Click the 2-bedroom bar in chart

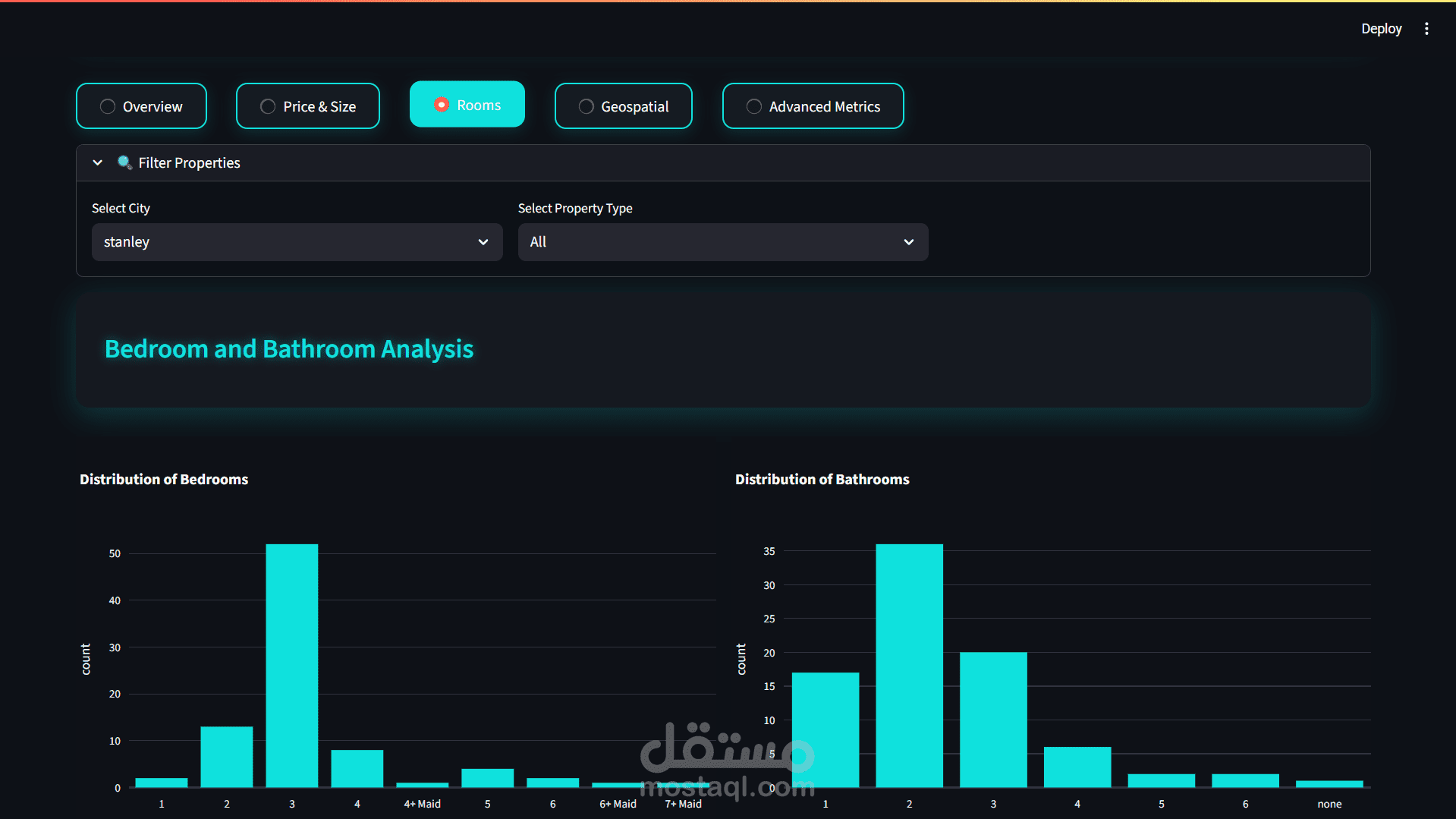(227, 757)
